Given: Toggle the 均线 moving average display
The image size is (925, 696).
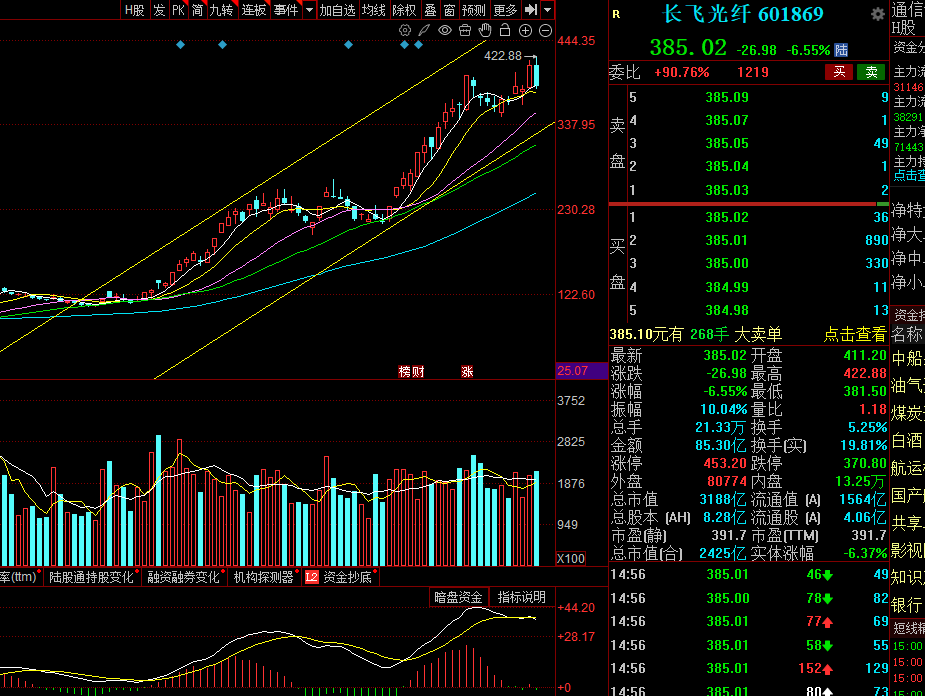Looking at the screenshot, I should click(373, 9).
